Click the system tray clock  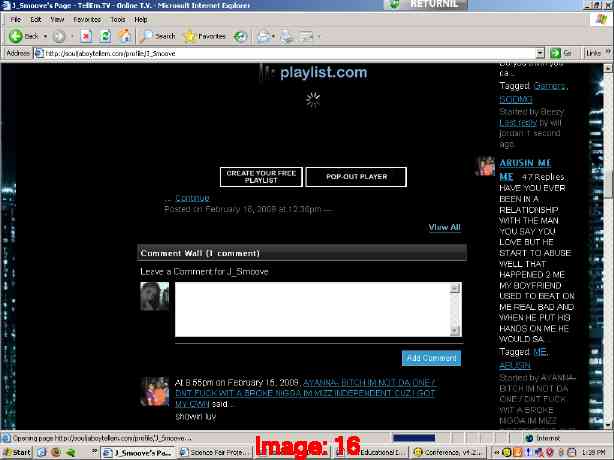coord(594,453)
